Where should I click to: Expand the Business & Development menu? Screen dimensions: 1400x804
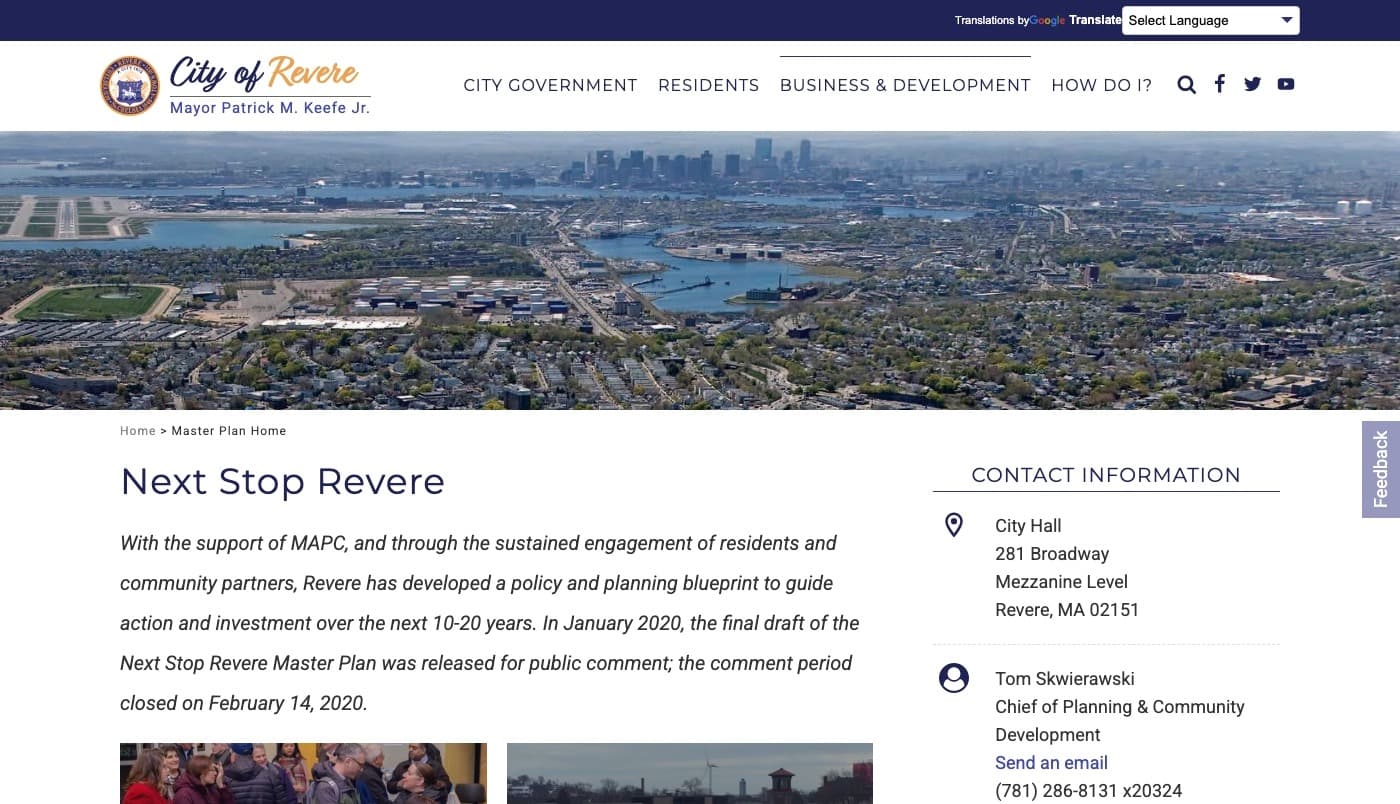904,86
